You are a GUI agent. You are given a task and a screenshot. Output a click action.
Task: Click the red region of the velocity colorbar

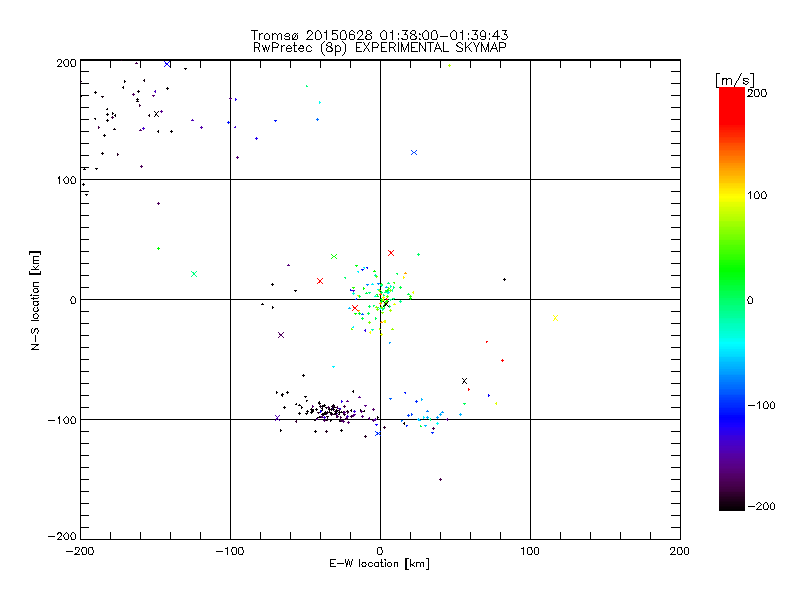coord(732,105)
